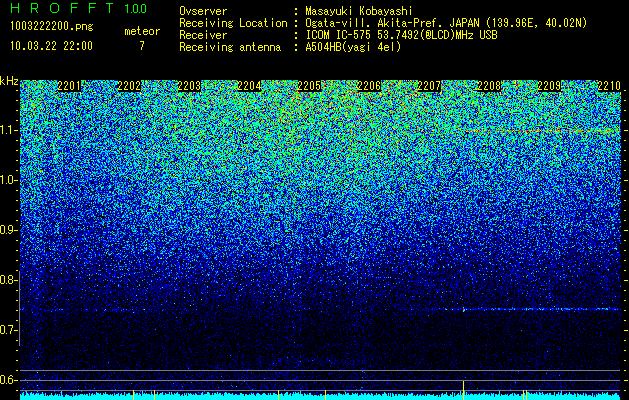Select the file name 1003222200.png
This screenshot has width=629, height=400.
(52, 27)
